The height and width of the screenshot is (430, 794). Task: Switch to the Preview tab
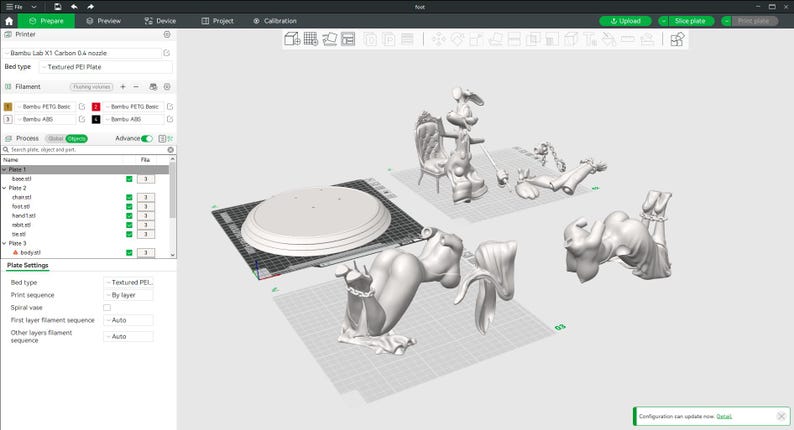103,21
